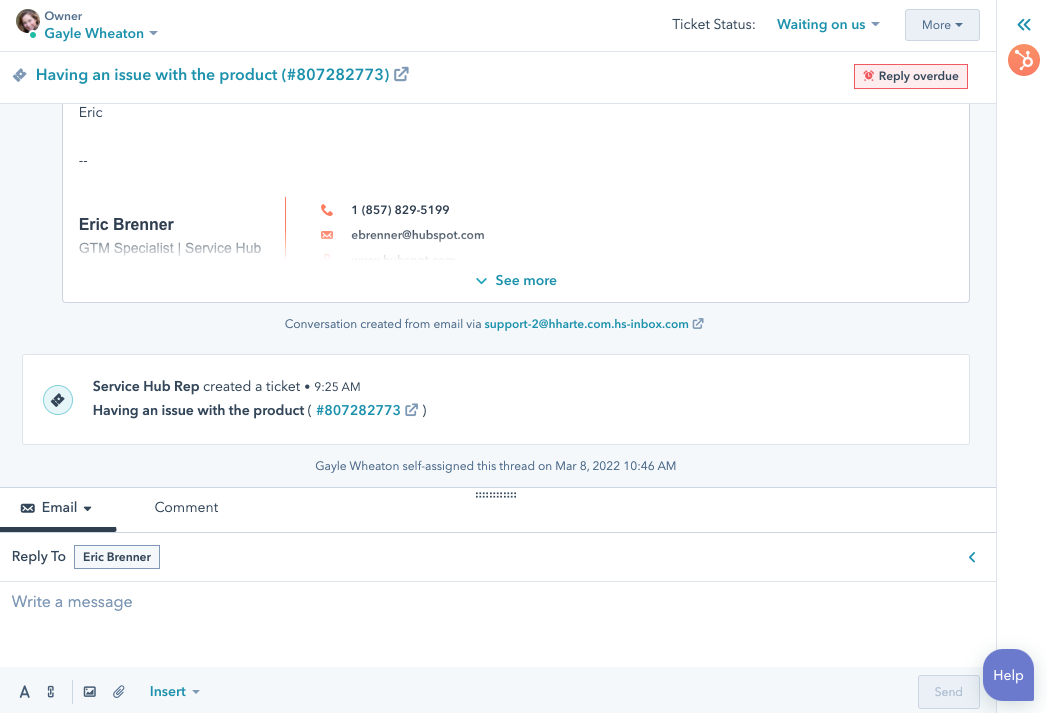The height and width of the screenshot is (713, 1047).
Task: Open the Insert dropdown in the editor toolbar
Action: coord(175,692)
